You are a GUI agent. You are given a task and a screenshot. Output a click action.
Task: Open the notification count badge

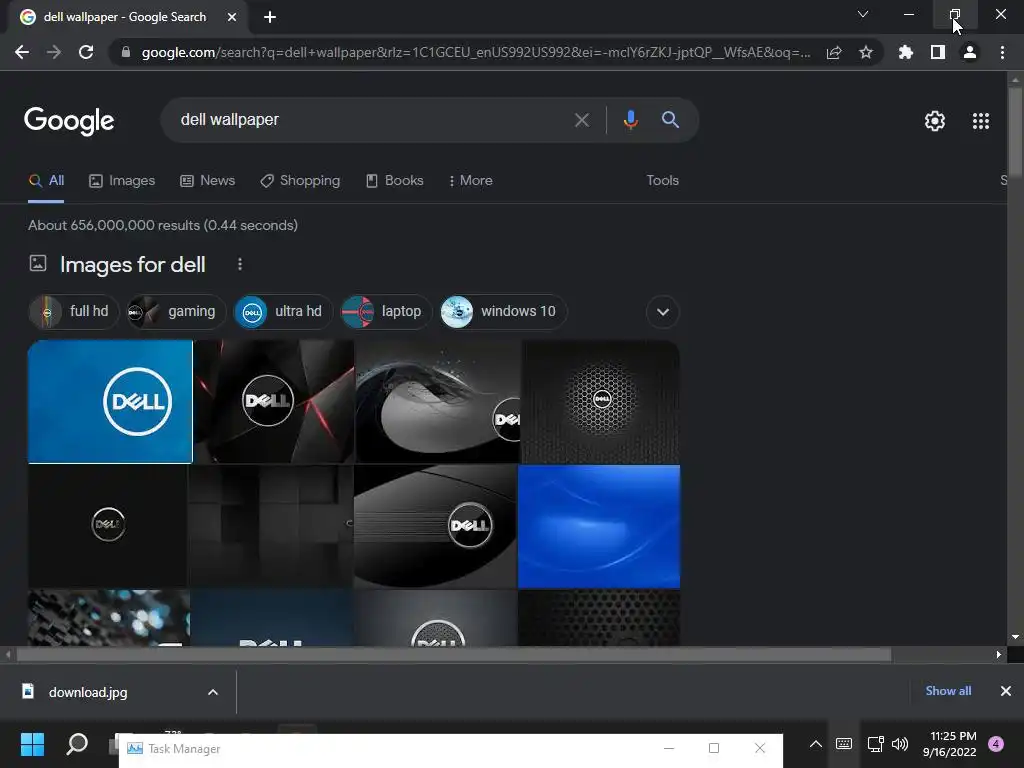pyautogui.click(x=996, y=744)
